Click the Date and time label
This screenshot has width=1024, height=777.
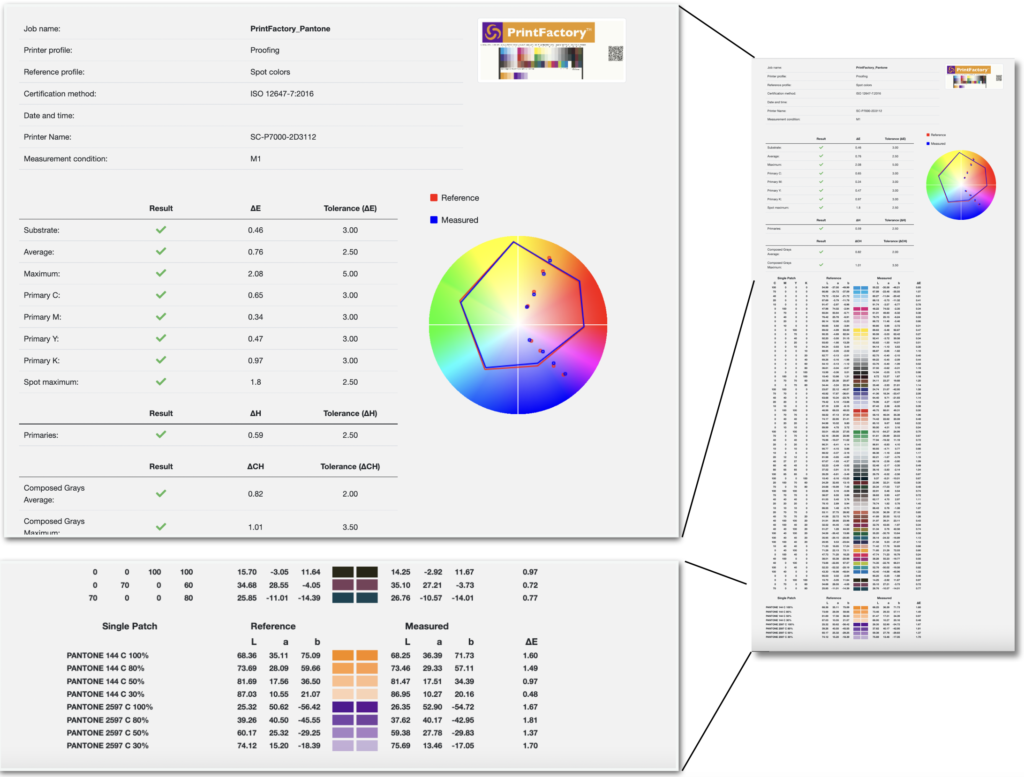[x=49, y=116]
